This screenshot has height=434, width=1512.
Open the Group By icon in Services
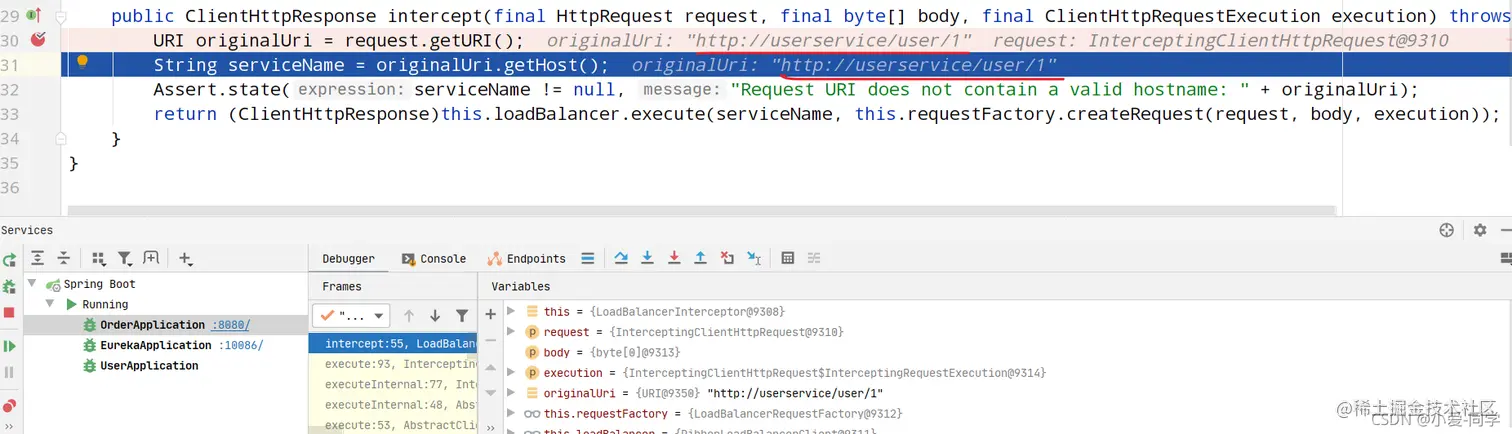tap(99, 258)
